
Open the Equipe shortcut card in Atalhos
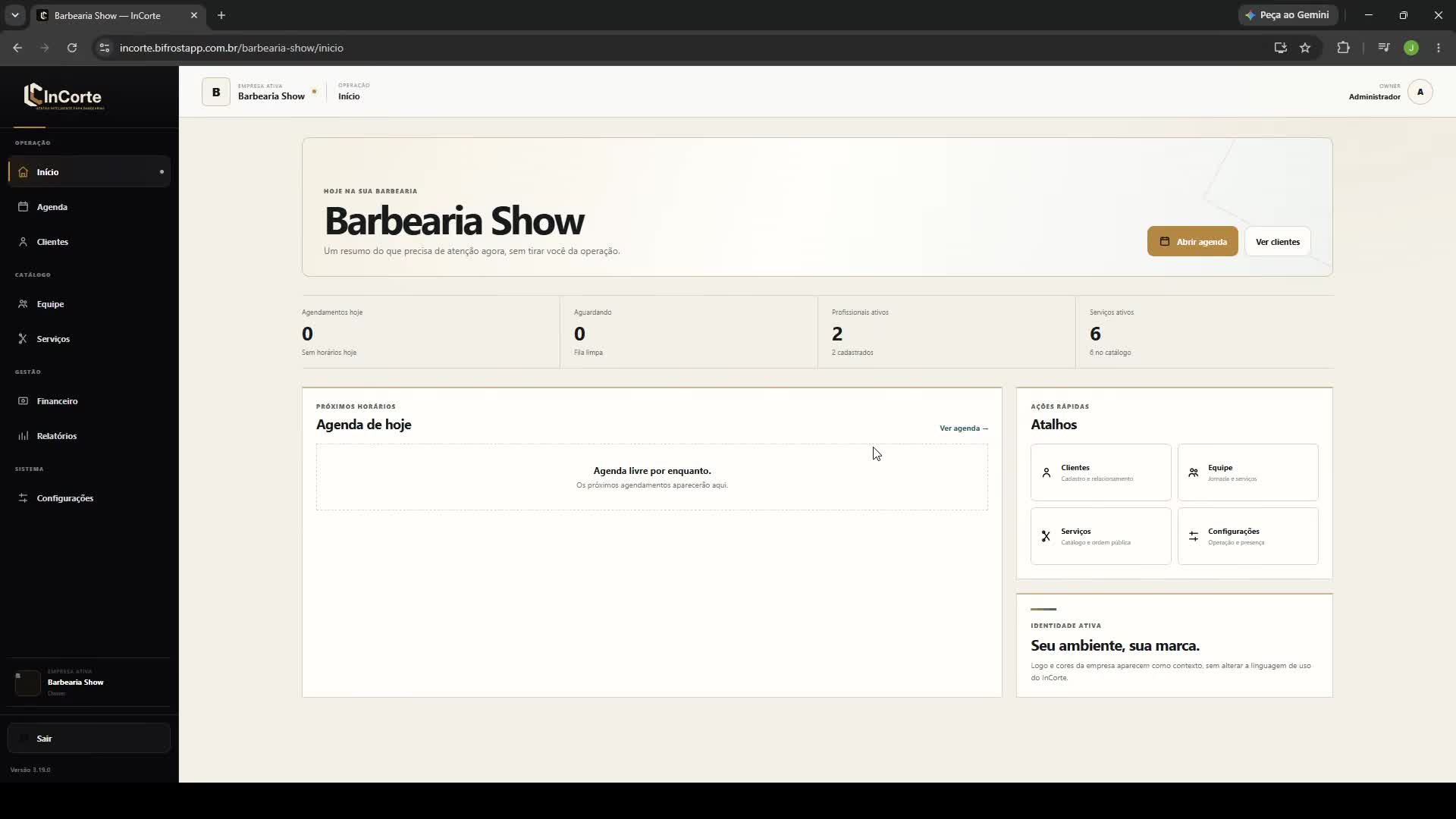tap(1247, 472)
